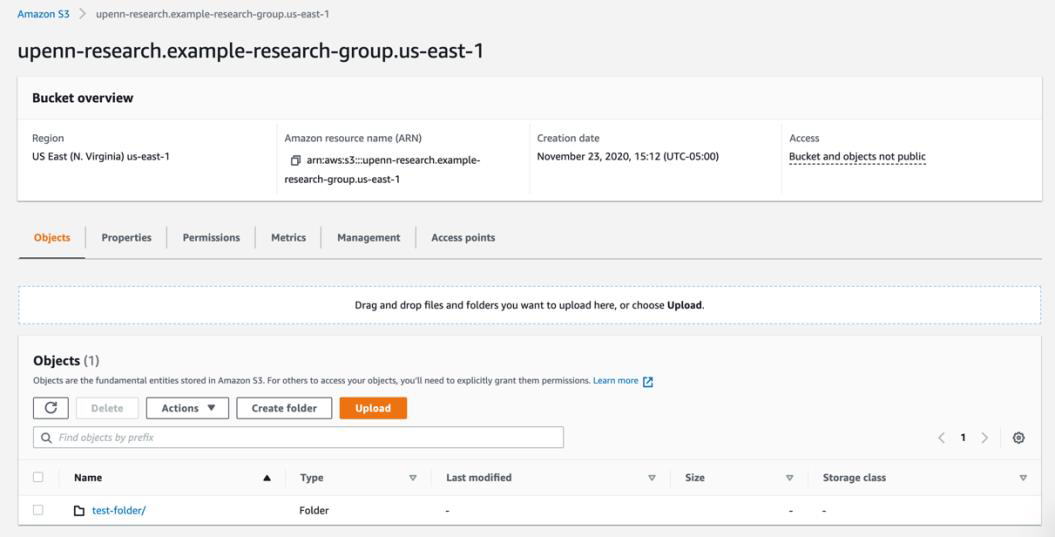The height and width of the screenshot is (537, 1055).
Task: Select page number 1 in pagination
Action: [x=963, y=437]
